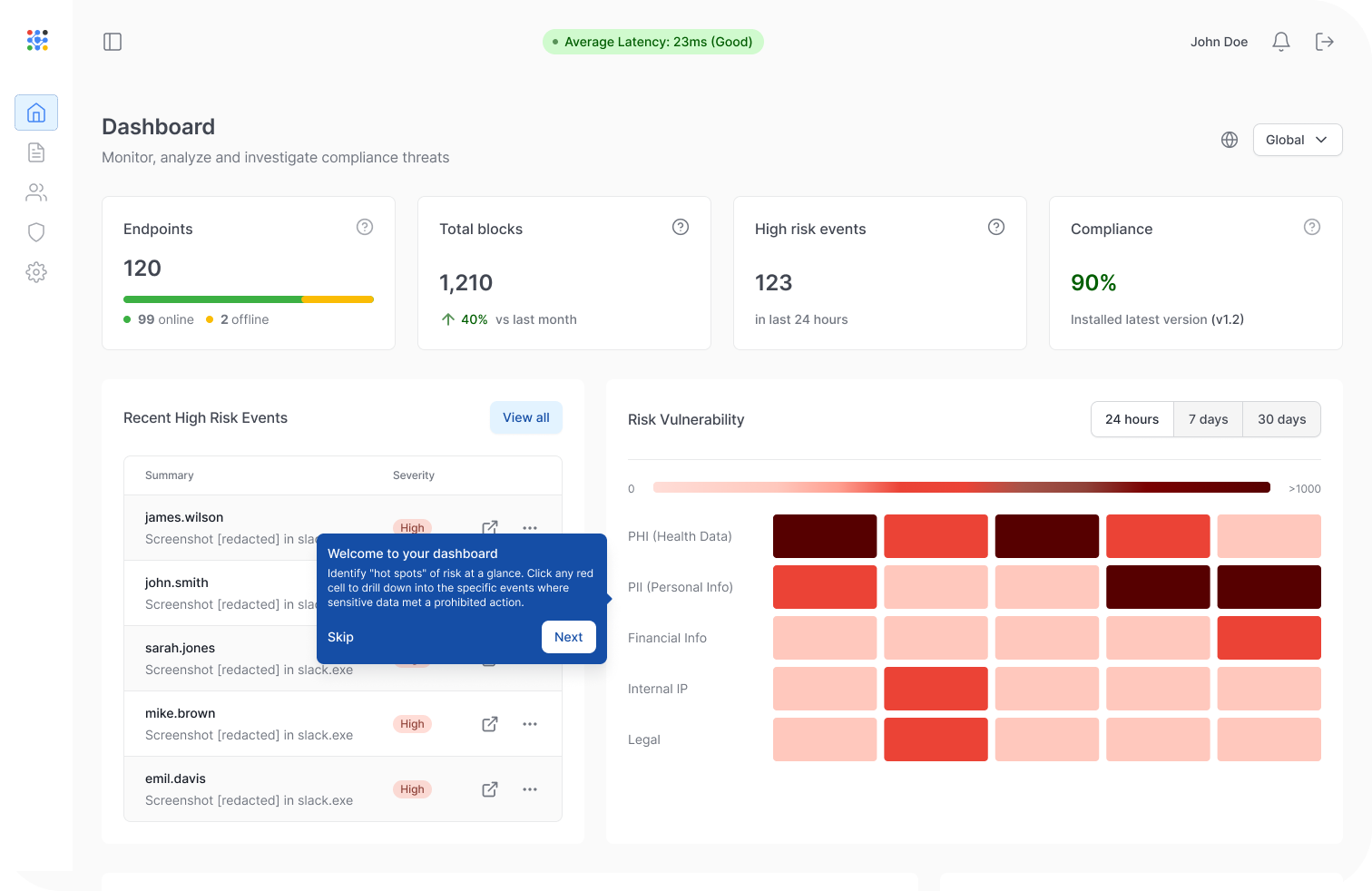Show help for Compliance card
The image size is (1372, 891).
[x=1312, y=227]
